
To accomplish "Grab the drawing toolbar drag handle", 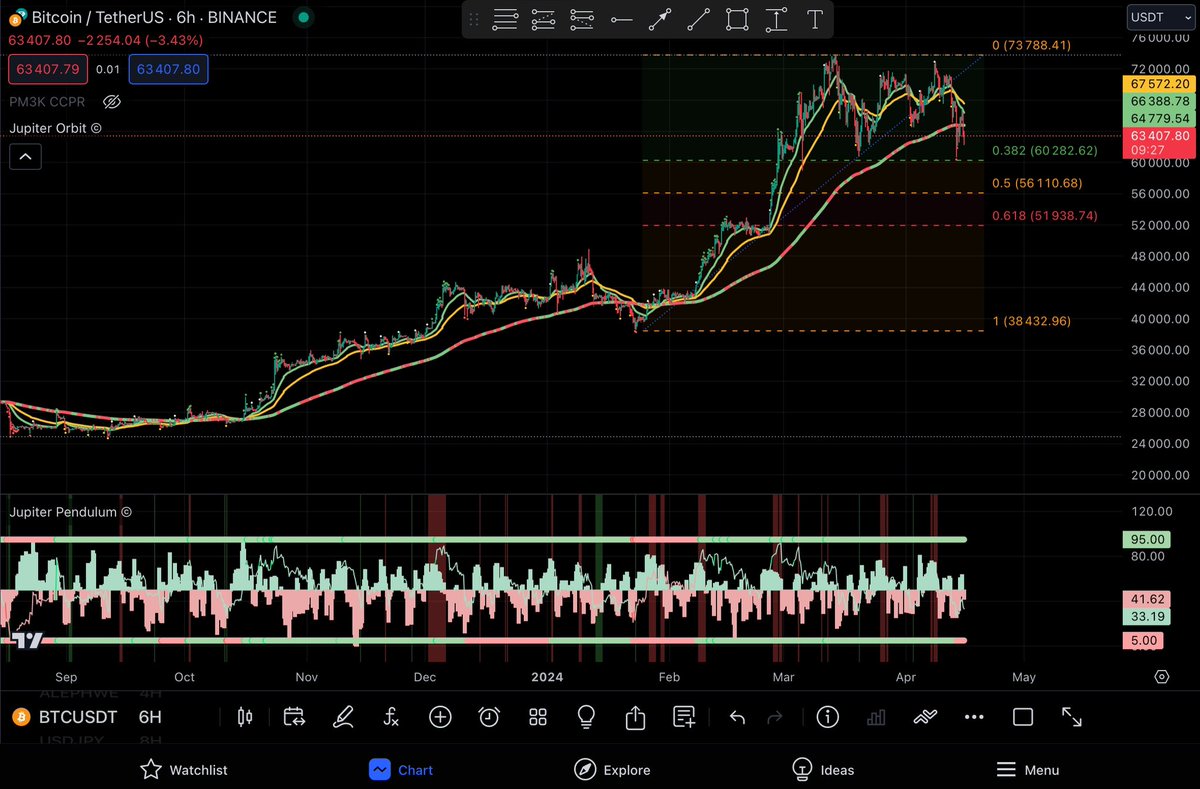I will coord(474,19).
